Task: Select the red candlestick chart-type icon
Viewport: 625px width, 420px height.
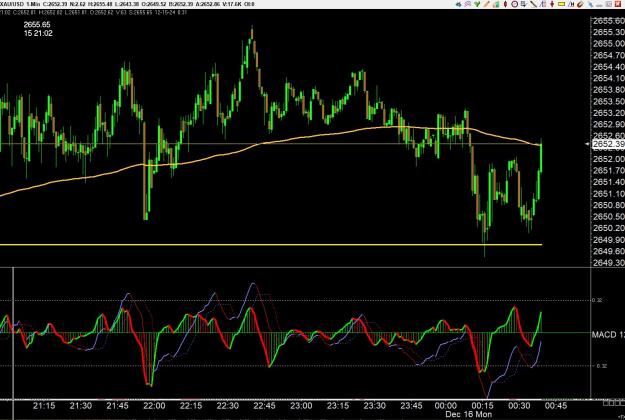Action: coord(505,4)
